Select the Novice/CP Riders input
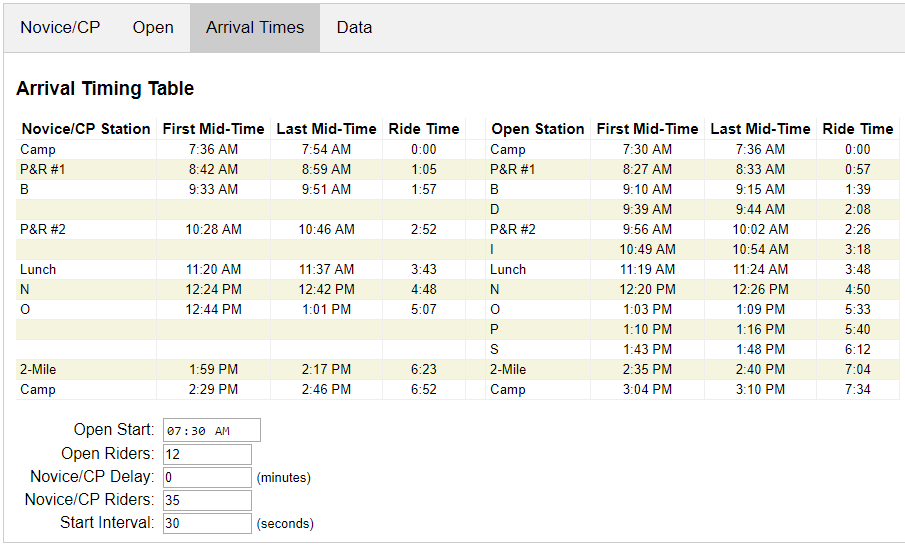The image size is (905, 547). [207, 500]
